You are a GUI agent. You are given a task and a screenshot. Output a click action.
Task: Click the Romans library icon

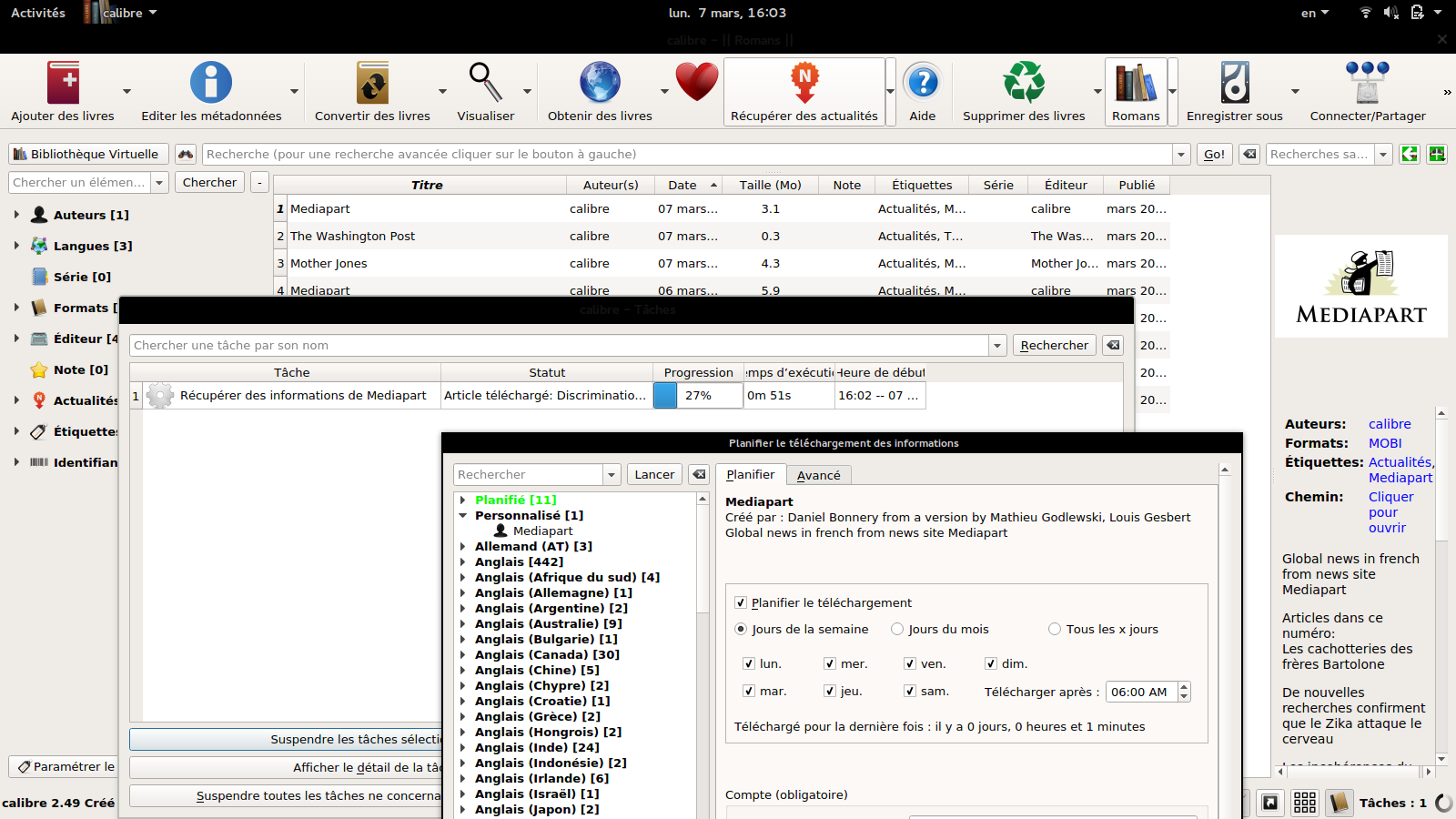pos(1136,83)
